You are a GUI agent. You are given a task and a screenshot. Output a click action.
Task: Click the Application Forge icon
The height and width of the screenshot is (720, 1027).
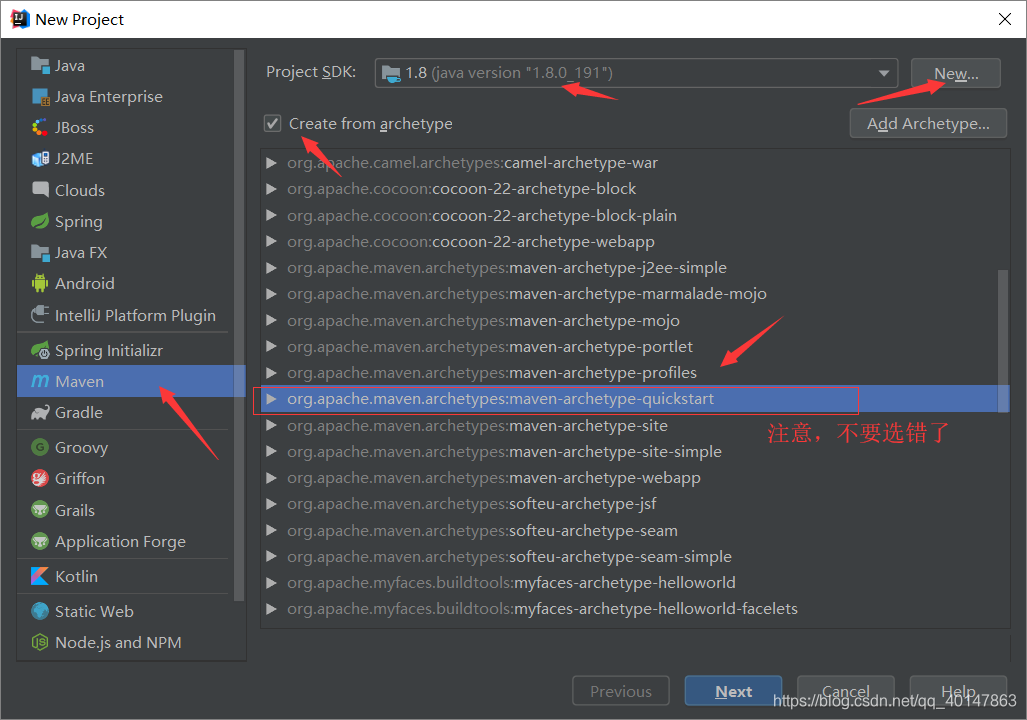40,542
